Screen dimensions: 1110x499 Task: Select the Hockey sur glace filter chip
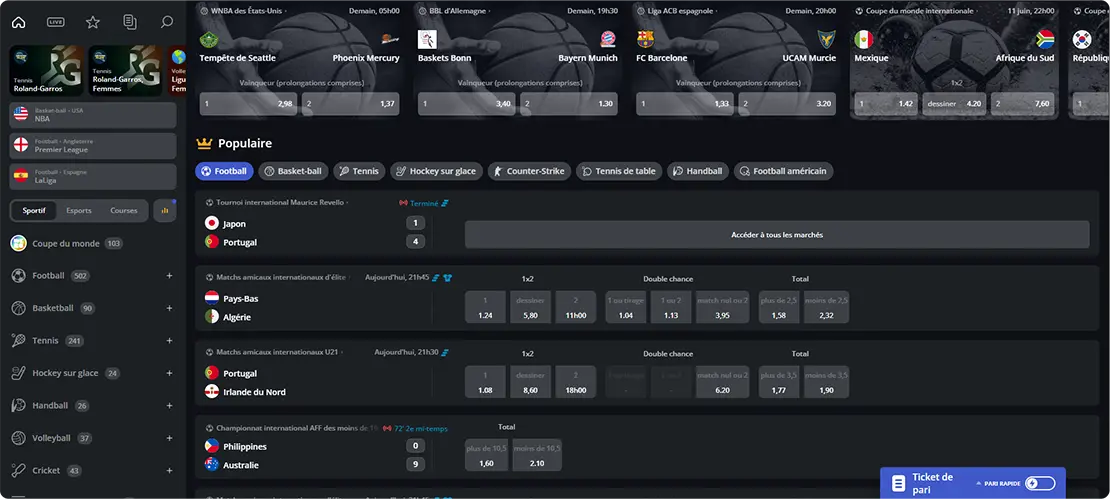tap(437, 171)
